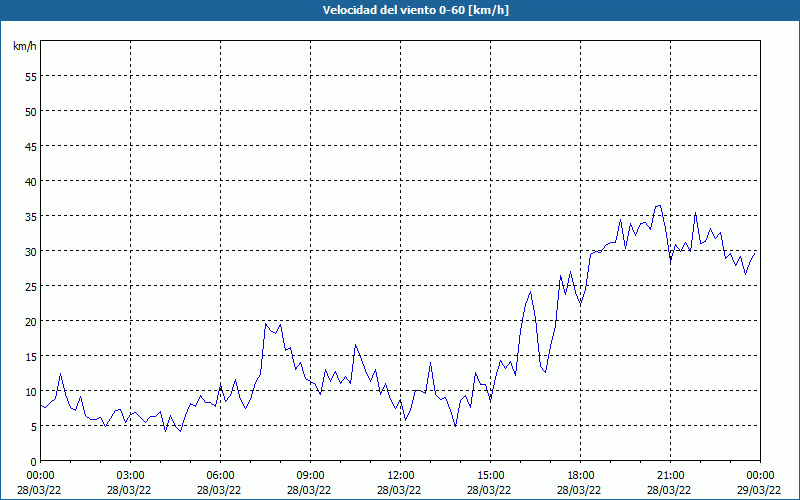Select the 25 y-axis tick label
The width and height of the screenshot is (800, 500).
click(31, 286)
